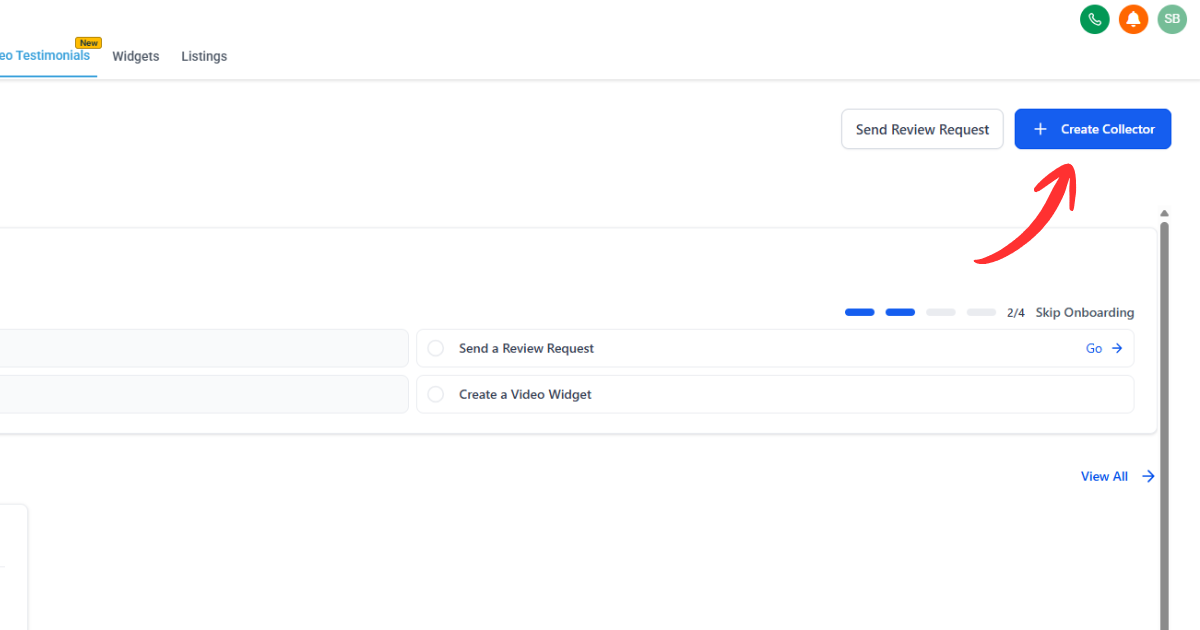
Task: Click the plus icon on Create Collector
Action: [x=1040, y=129]
